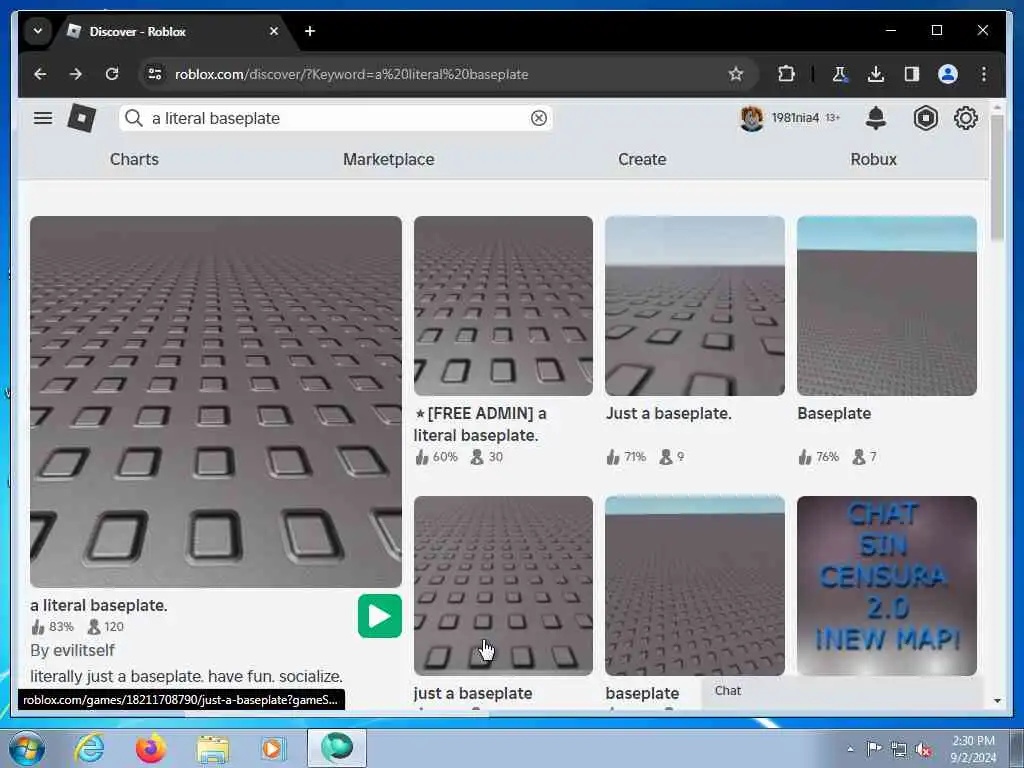Open the Just a baseplate. game thumbnail
1024x768 pixels.
695,306
